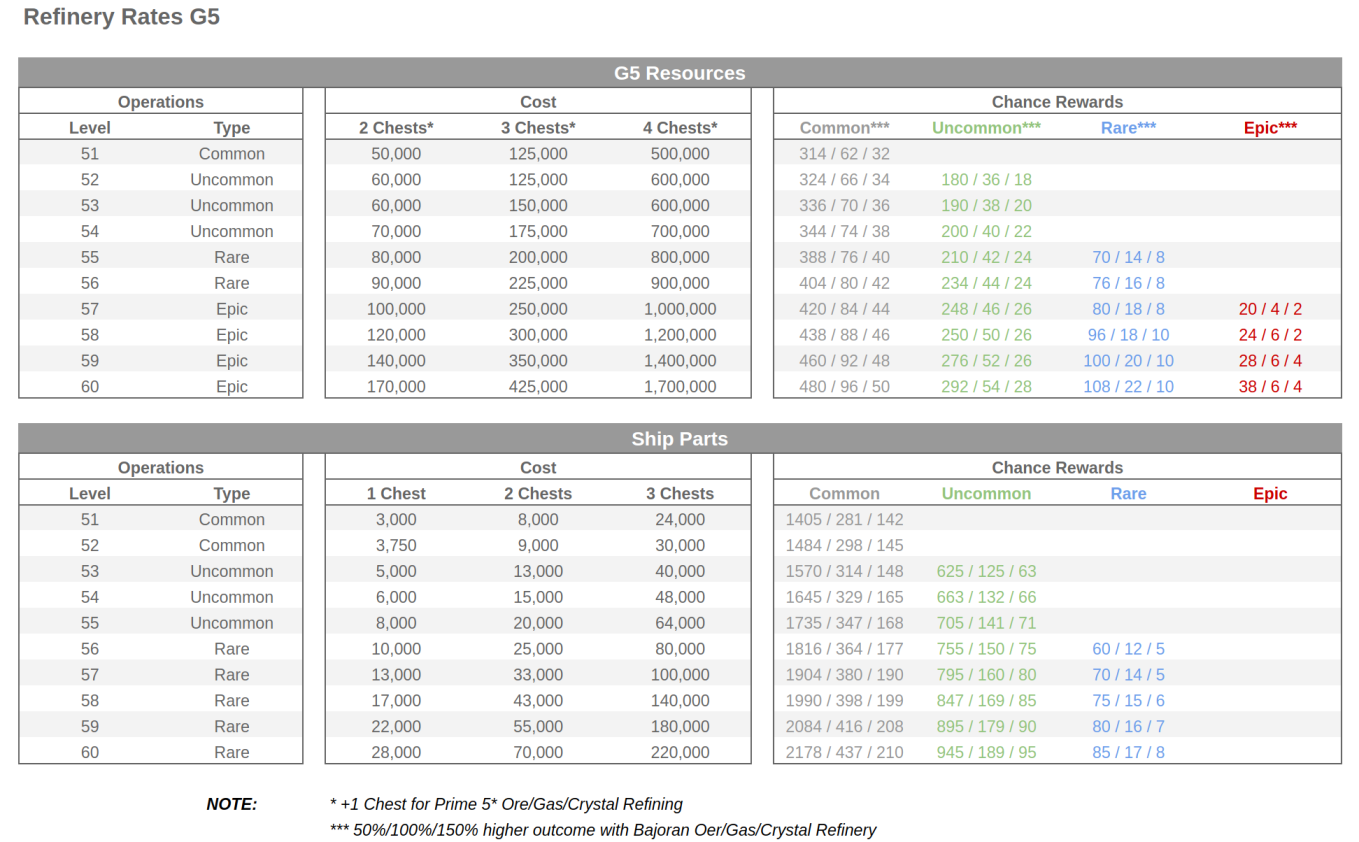Click the 1,700,000 cost cell
Screen dimensions: 1359x842
[x=680, y=386]
